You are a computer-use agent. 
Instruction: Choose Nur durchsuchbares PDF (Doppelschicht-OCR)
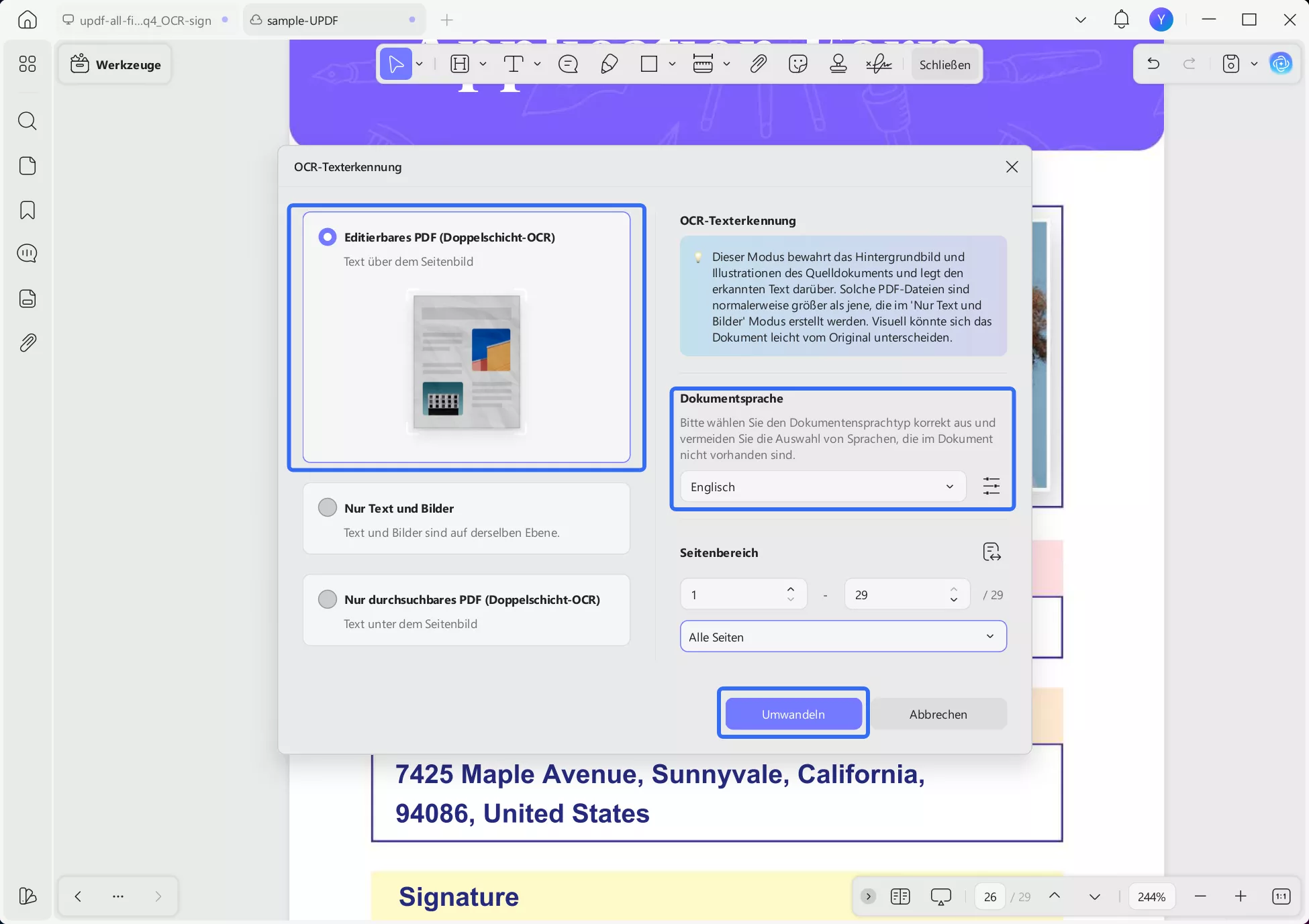328,599
